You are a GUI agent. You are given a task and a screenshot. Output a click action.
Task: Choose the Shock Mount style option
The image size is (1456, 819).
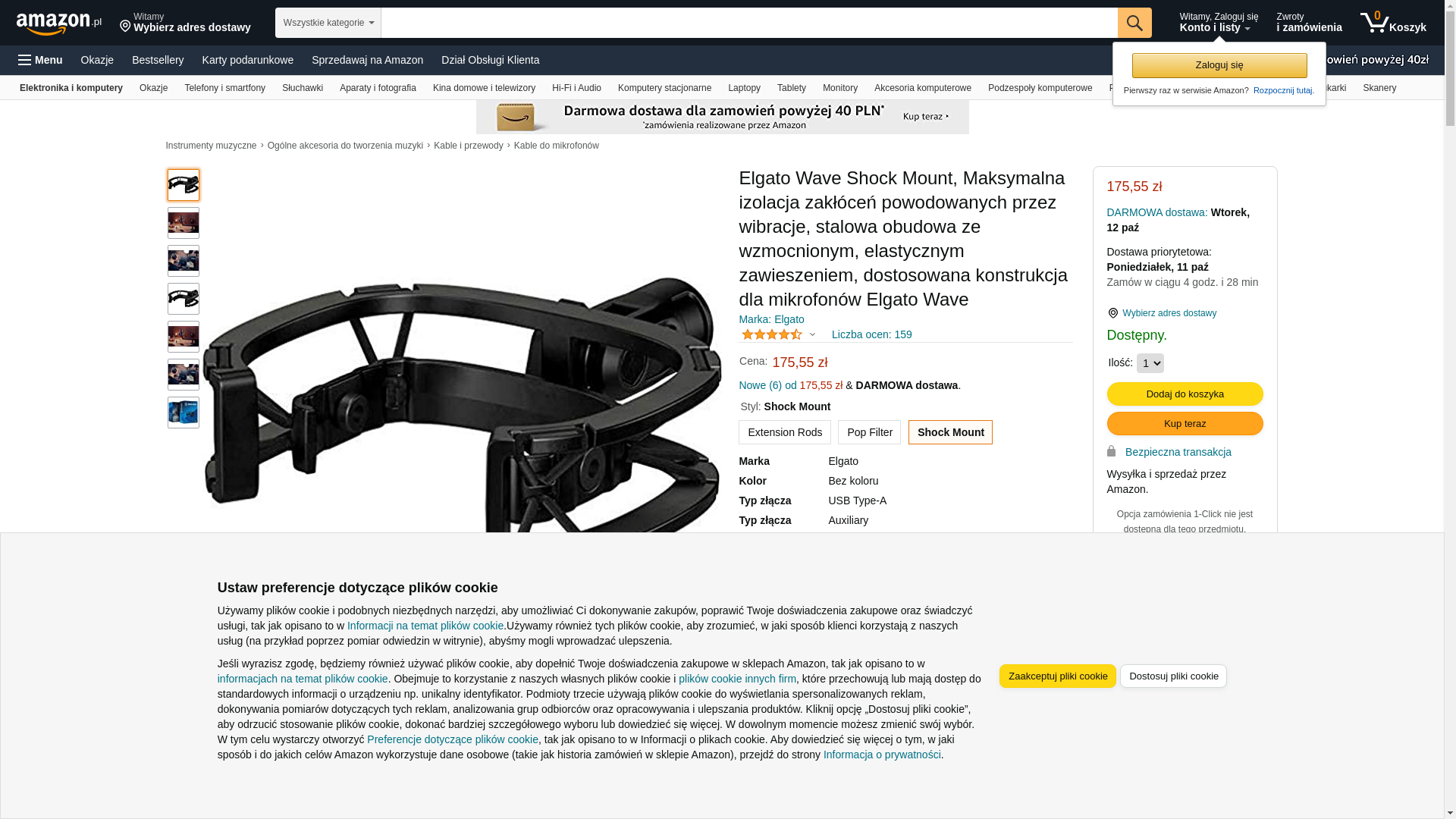click(x=950, y=432)
